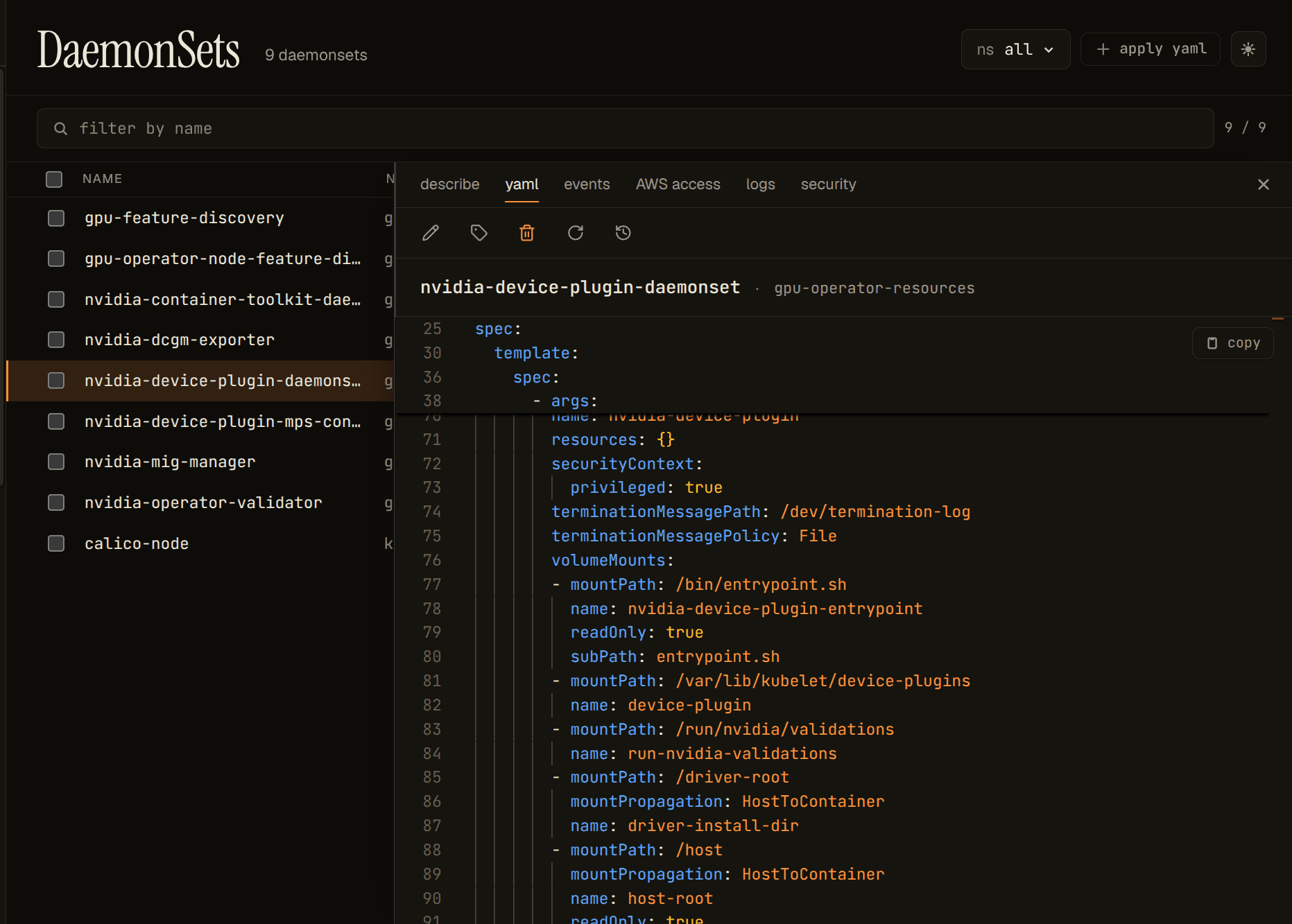Check the nvidia-container-toolkit-dae… checkbox
This screenshot has width=1292, height=924.
[56, 299]
